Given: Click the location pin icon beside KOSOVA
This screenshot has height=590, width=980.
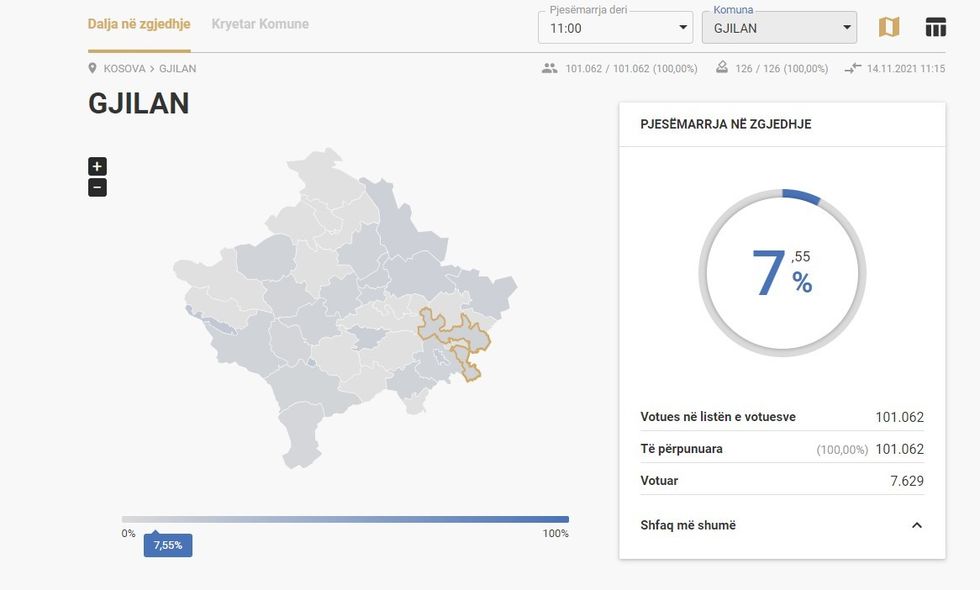Looking at the screenshot, I should [93, 69].
